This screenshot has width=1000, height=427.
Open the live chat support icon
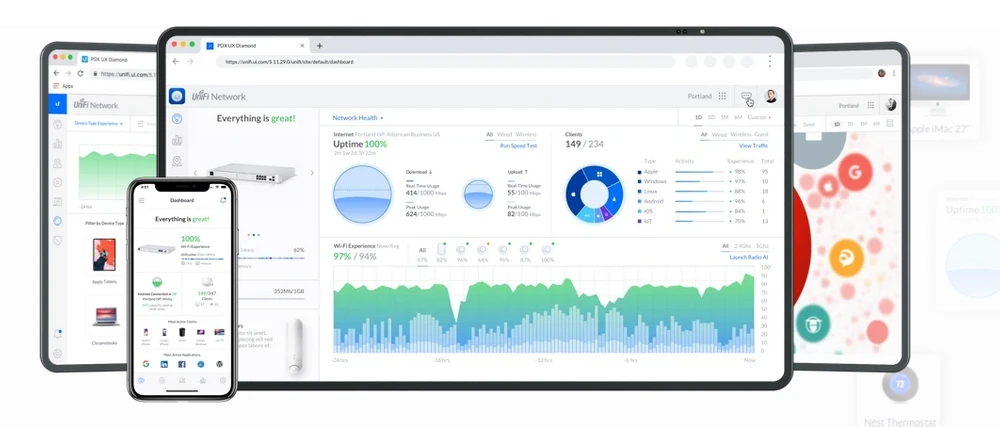coord(746,96)
